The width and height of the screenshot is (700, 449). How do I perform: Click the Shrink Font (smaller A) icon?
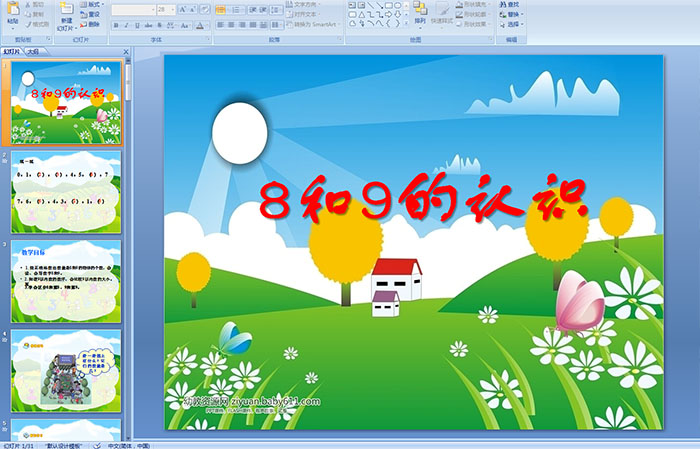pyautogui.click(x=193, y=9)
